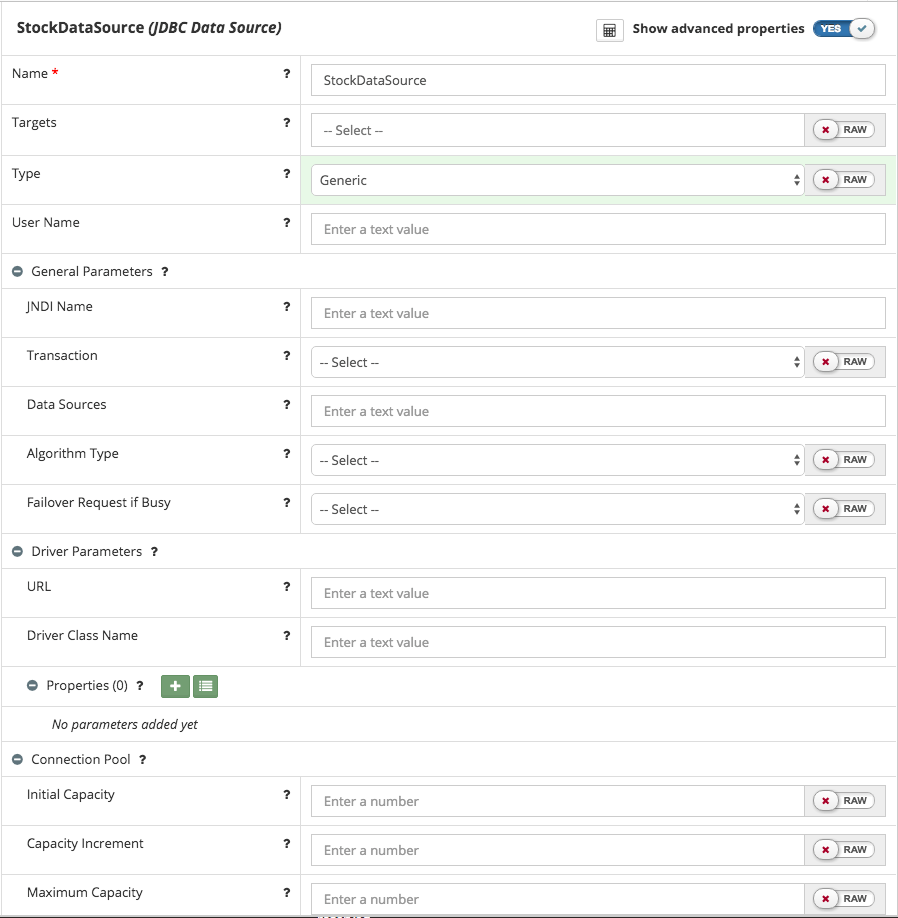Toggle off Show advanced properties
The image size is (898, 918).
point(845,29)
